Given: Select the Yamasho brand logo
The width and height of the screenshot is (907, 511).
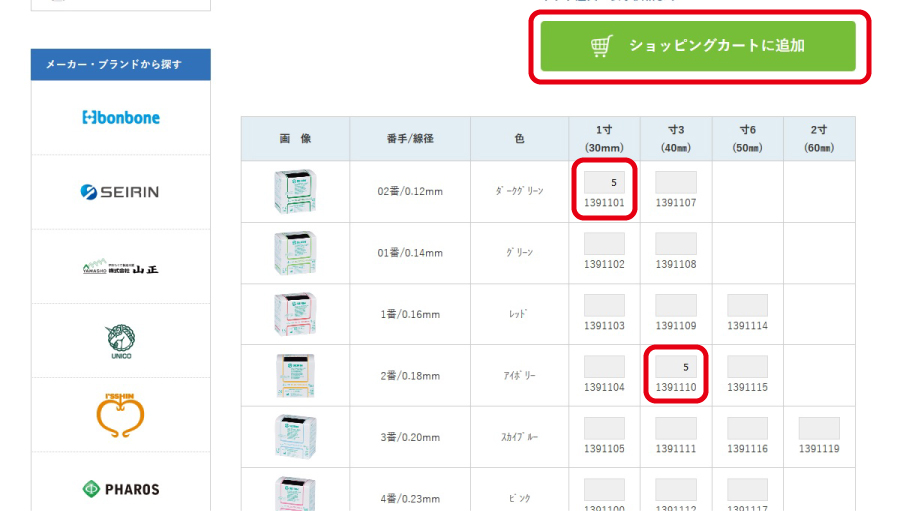Looking at the screenshot, I should (x=120, y=267).
